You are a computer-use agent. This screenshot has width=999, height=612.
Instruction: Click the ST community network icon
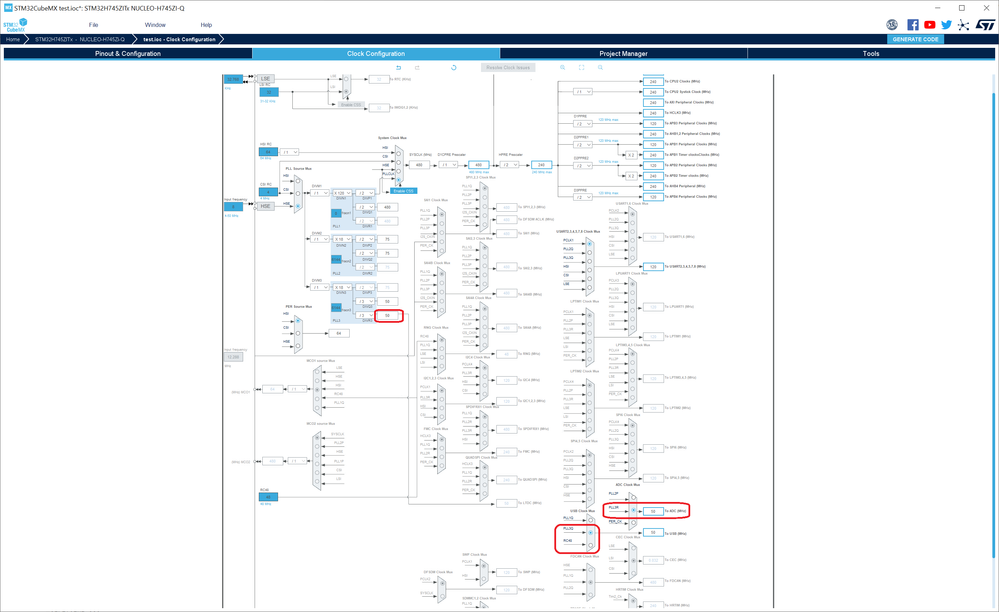[x=963, y=25]
